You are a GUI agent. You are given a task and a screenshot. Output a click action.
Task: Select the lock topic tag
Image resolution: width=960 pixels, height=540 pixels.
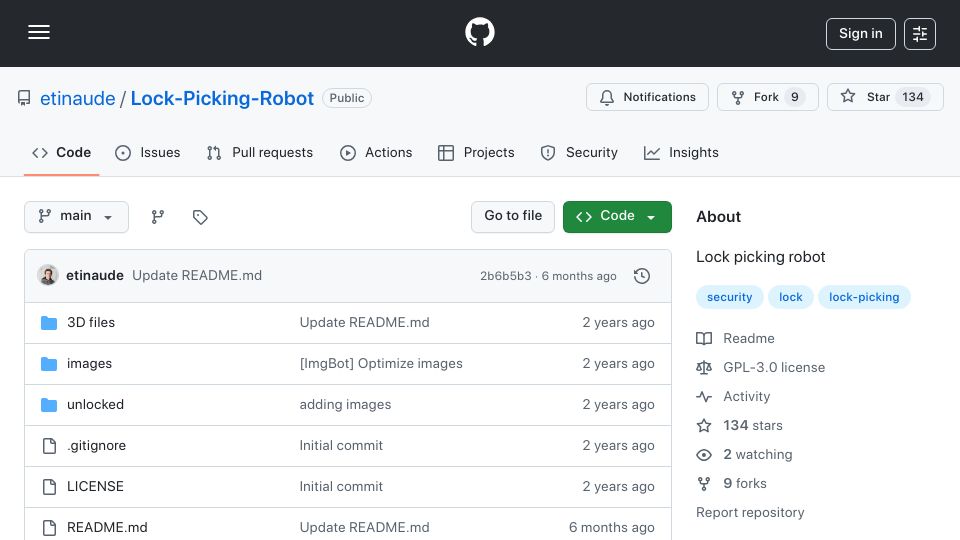pyautogui.click(x=790, y=297)
